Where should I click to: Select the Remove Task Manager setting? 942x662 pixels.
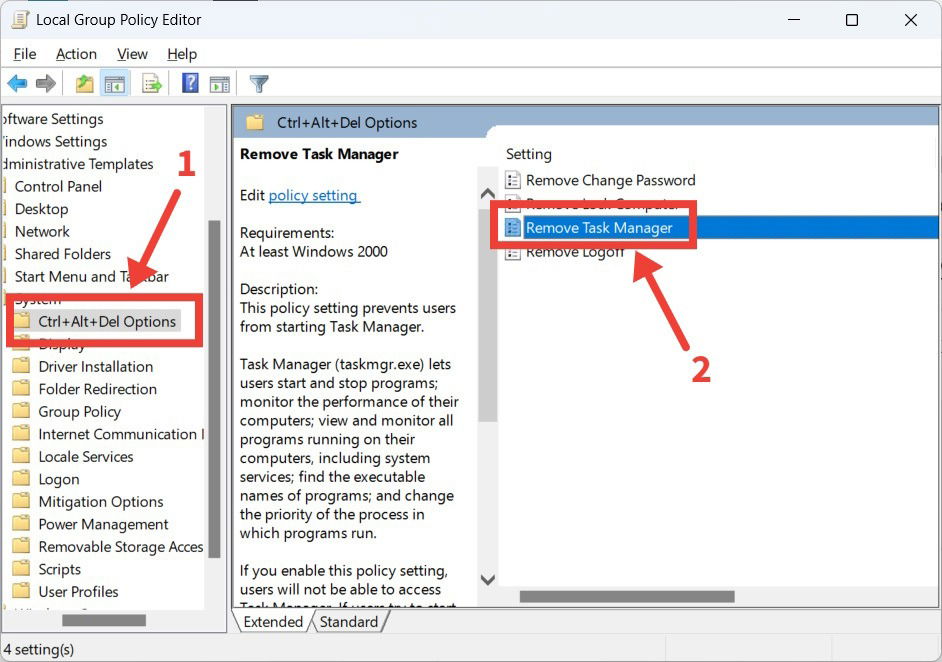(x=599, y=228)
